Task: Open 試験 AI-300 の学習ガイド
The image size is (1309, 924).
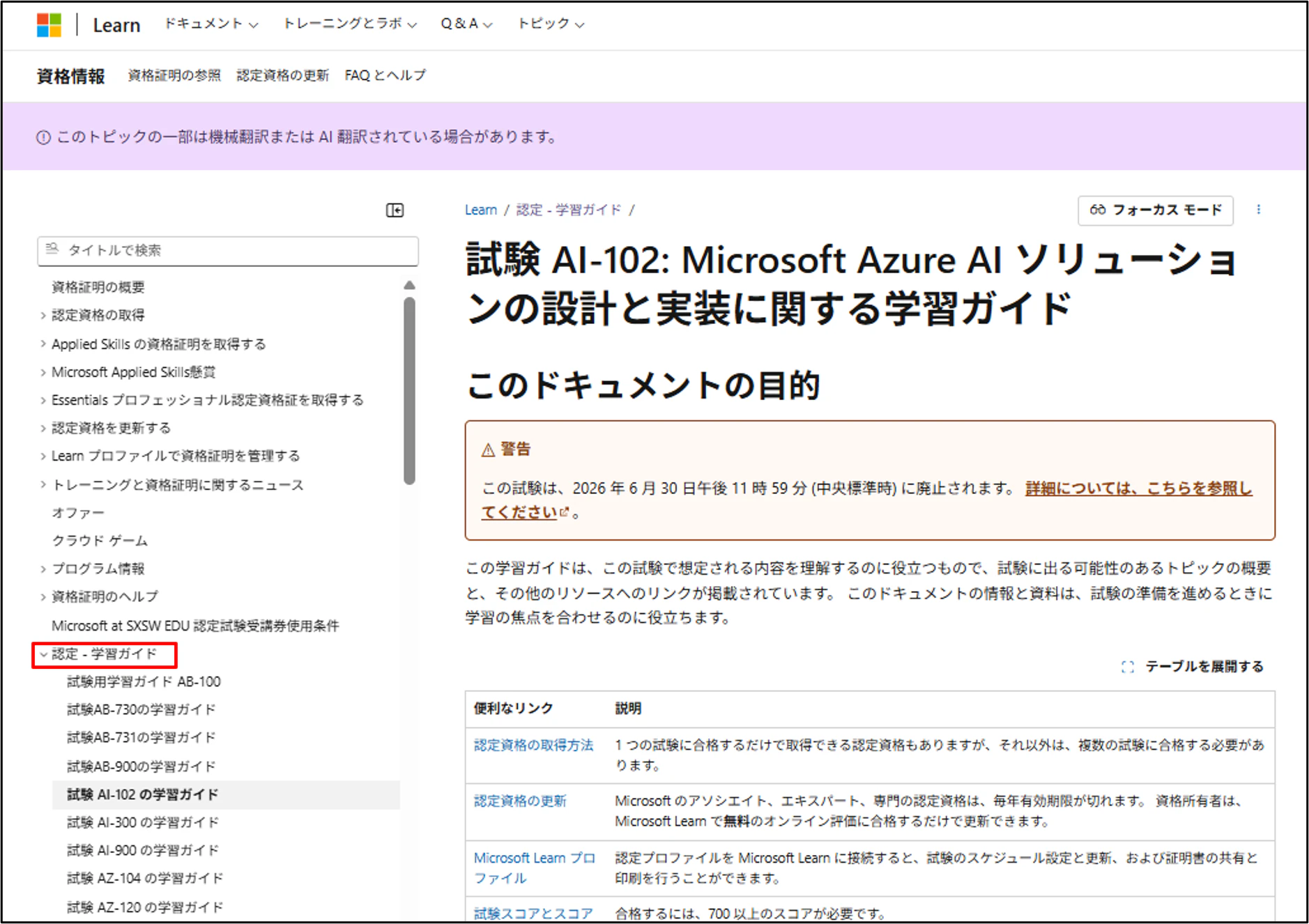Action: point(143,823)
